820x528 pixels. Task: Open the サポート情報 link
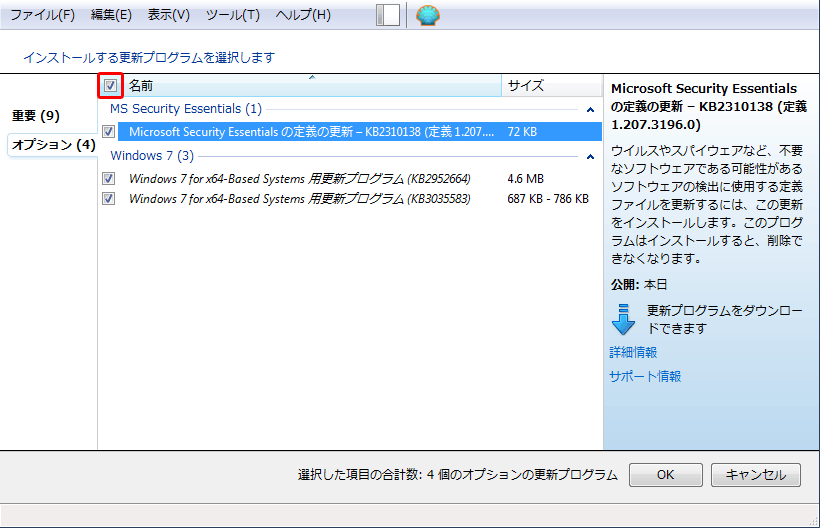click(x=645, y=376)
